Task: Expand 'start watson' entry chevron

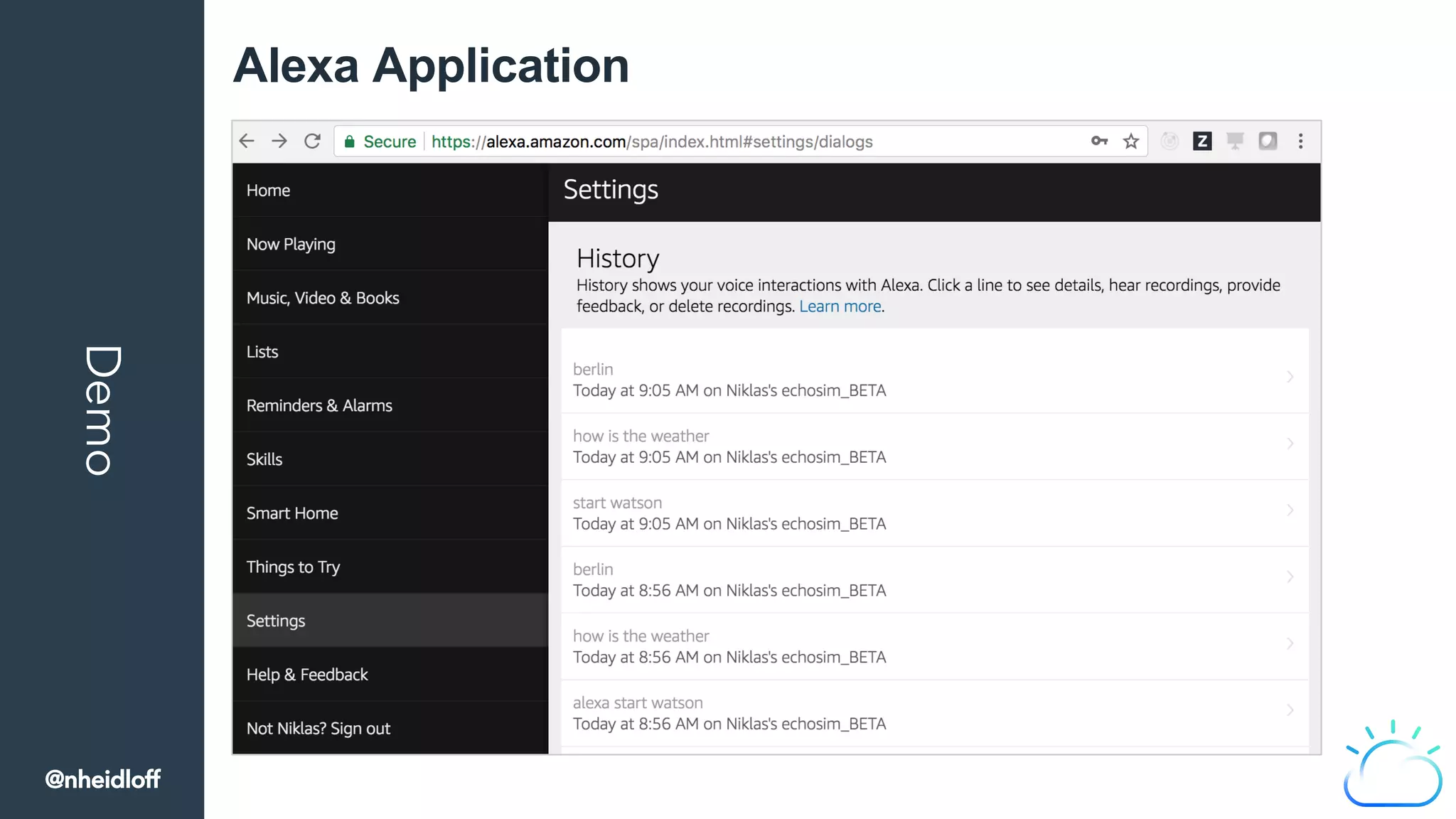Action: pos(1290,510)
